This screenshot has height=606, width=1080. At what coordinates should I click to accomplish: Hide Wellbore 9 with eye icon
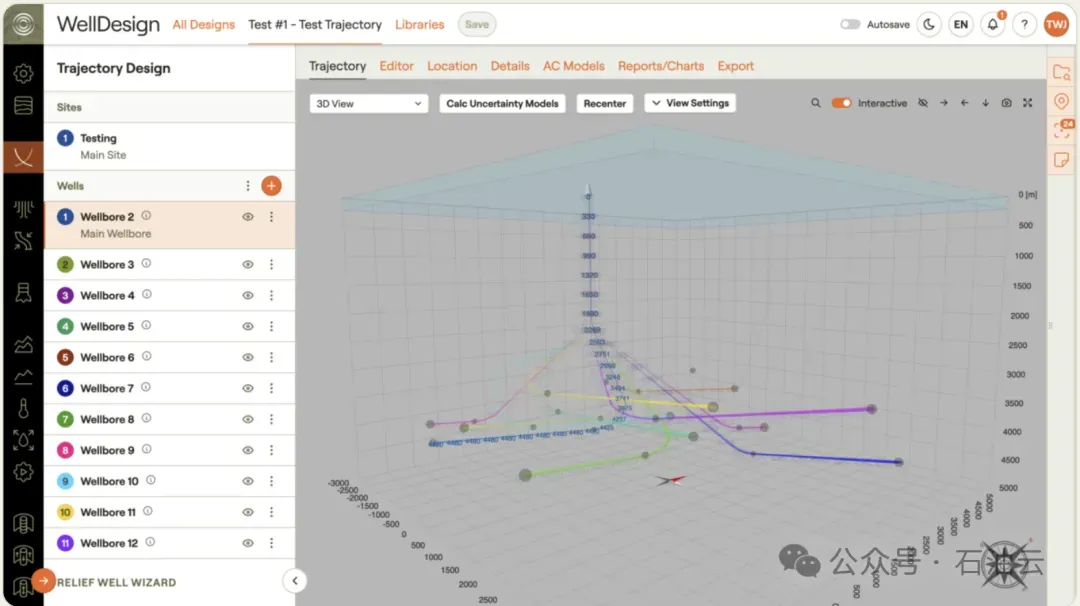pos(248,450)
